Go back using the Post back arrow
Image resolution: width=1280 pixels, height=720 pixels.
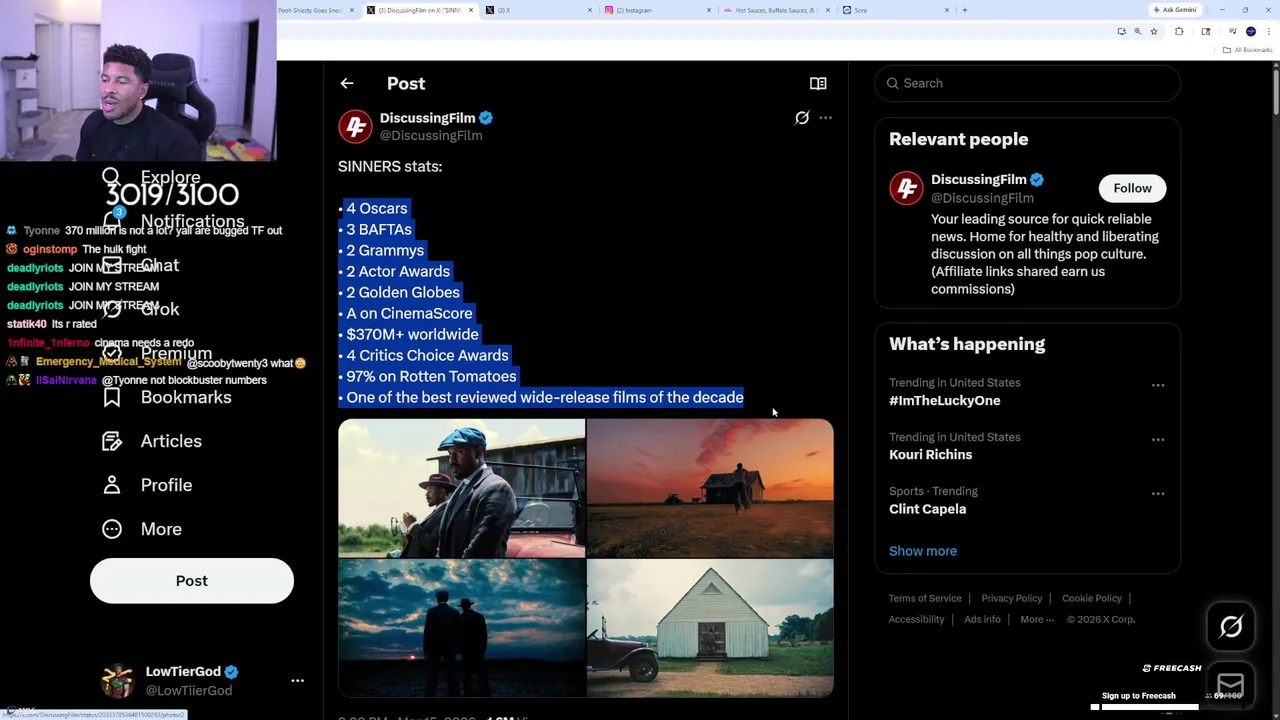coord(347,84)
